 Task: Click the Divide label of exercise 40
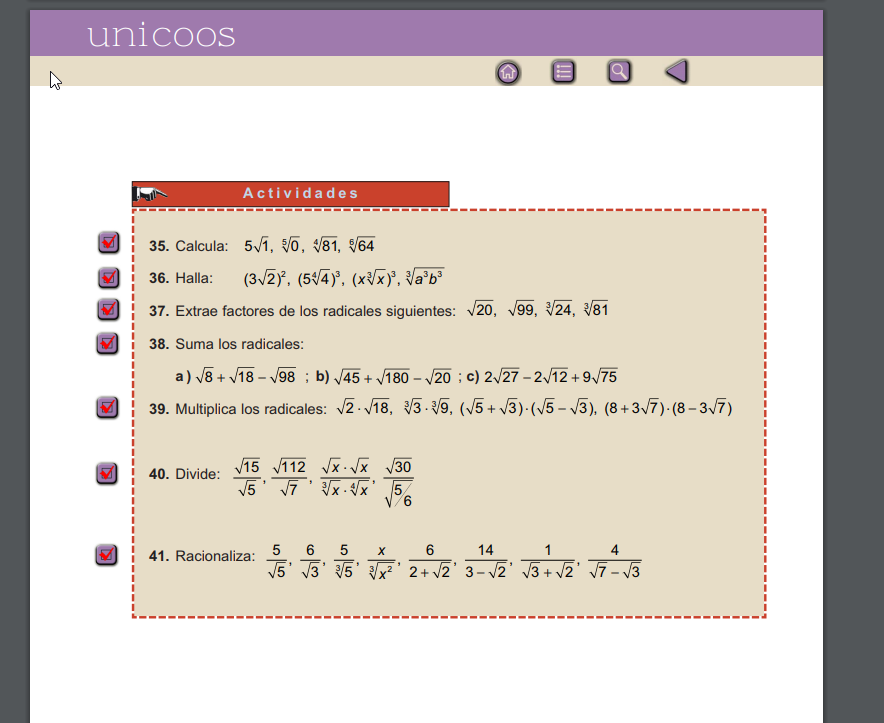click(x=197, y=474)
